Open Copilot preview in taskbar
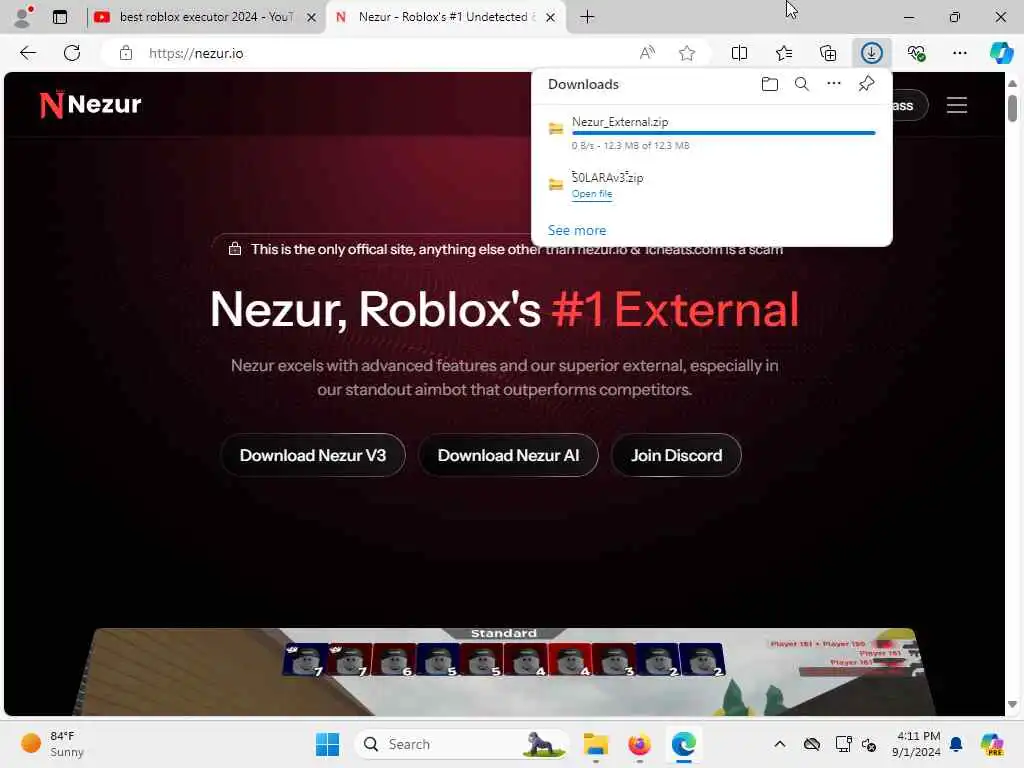 click(x=992, y=744)
